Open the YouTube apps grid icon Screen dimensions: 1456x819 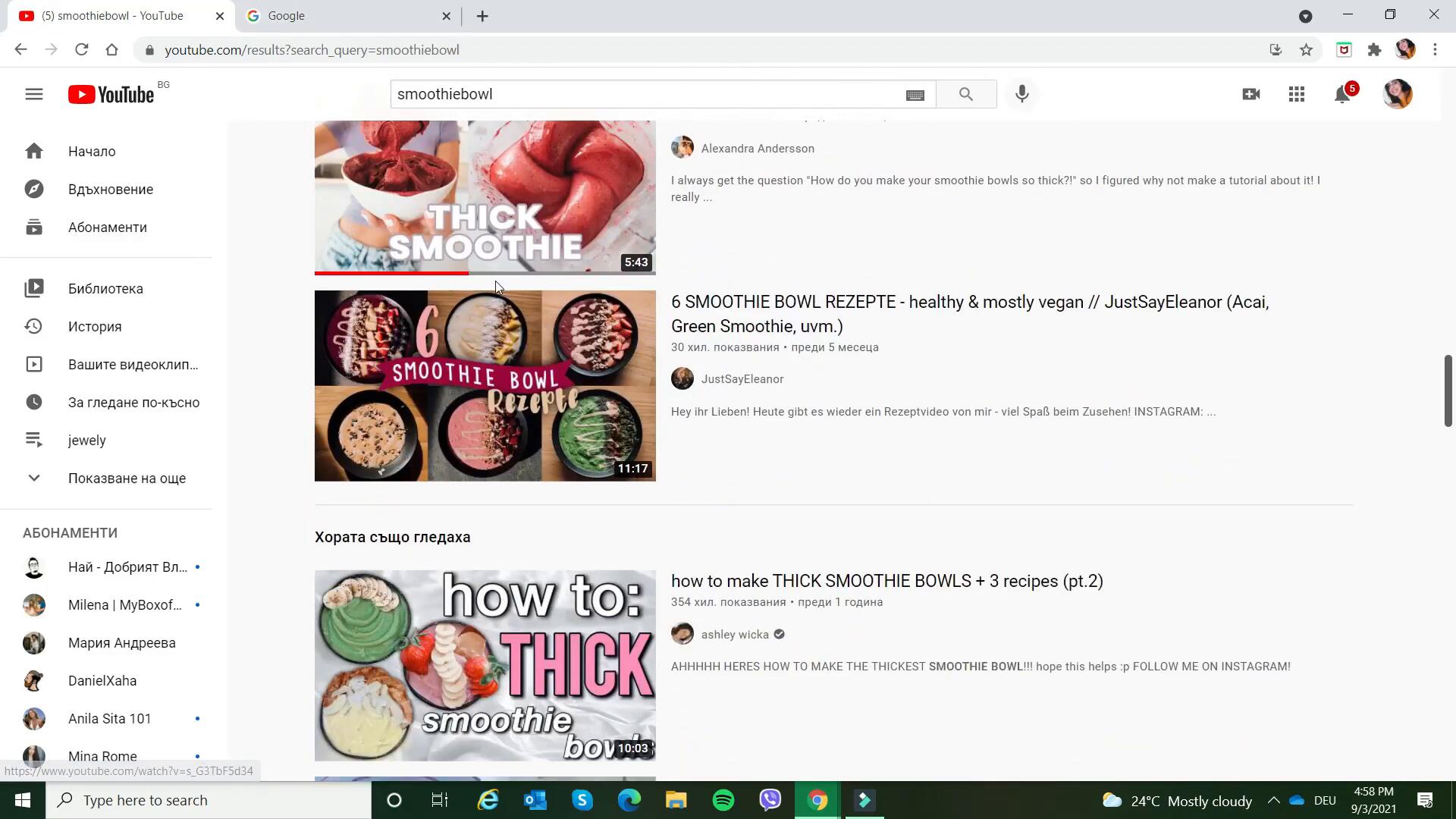click(x=1296, y=94)
